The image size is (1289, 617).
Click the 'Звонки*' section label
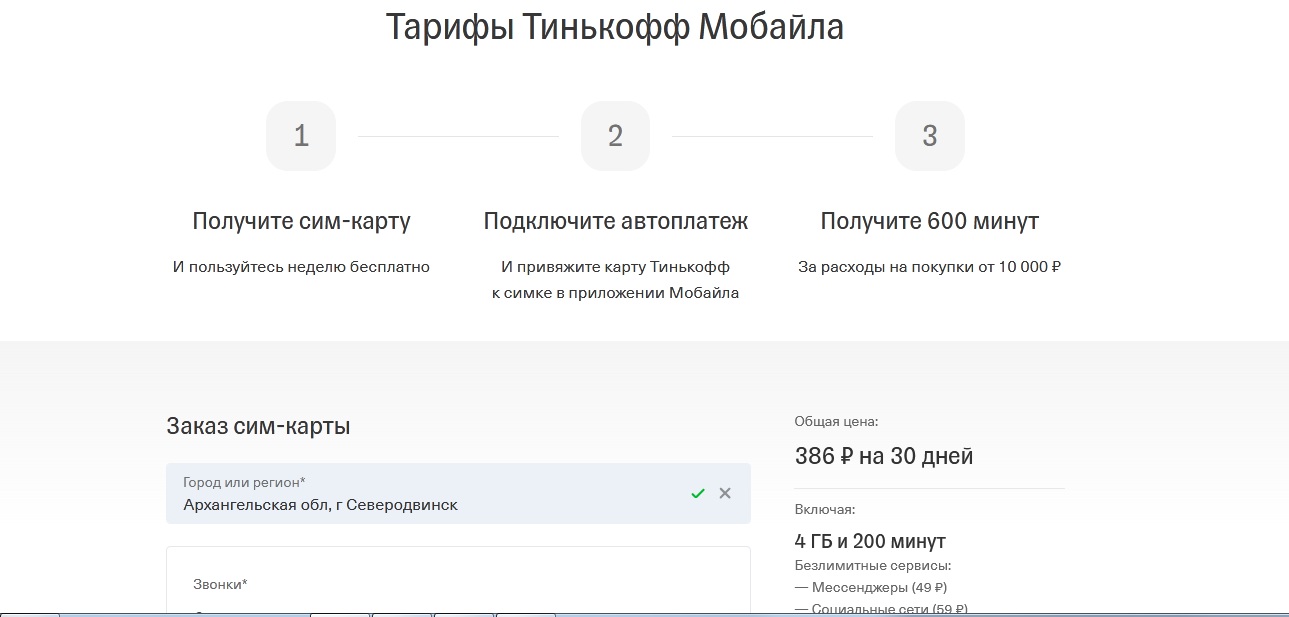(220, 584)
